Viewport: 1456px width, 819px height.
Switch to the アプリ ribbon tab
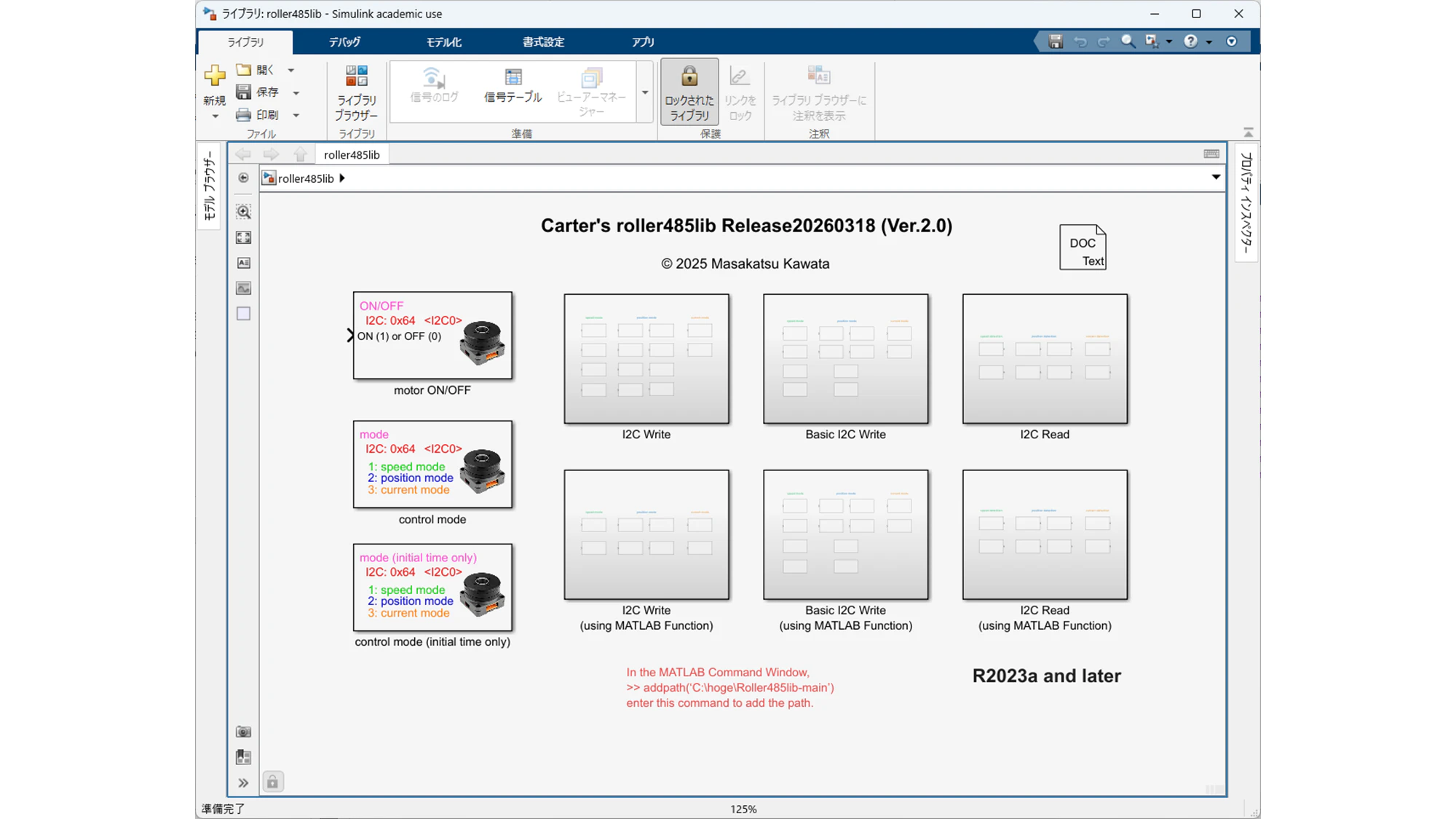click(x=643, y=42)
